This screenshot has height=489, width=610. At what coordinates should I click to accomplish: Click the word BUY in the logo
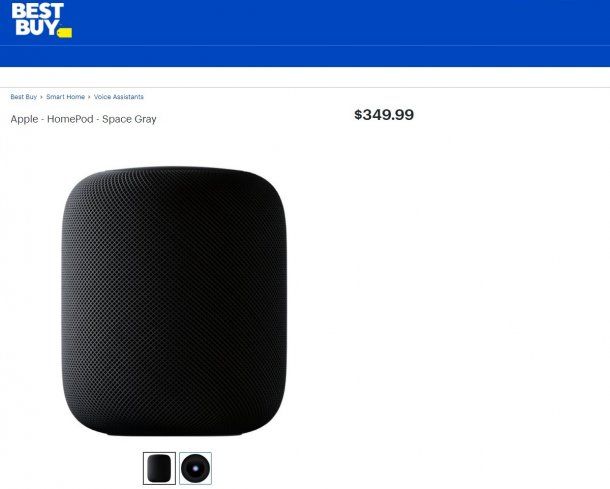click(37, 27)
